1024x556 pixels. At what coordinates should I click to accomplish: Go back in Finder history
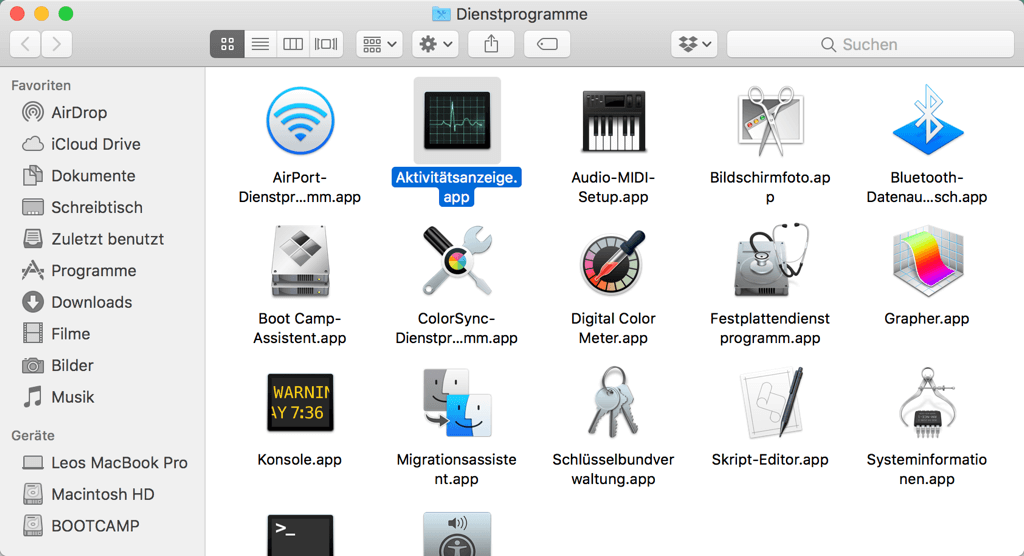click(x=25, y=44)
